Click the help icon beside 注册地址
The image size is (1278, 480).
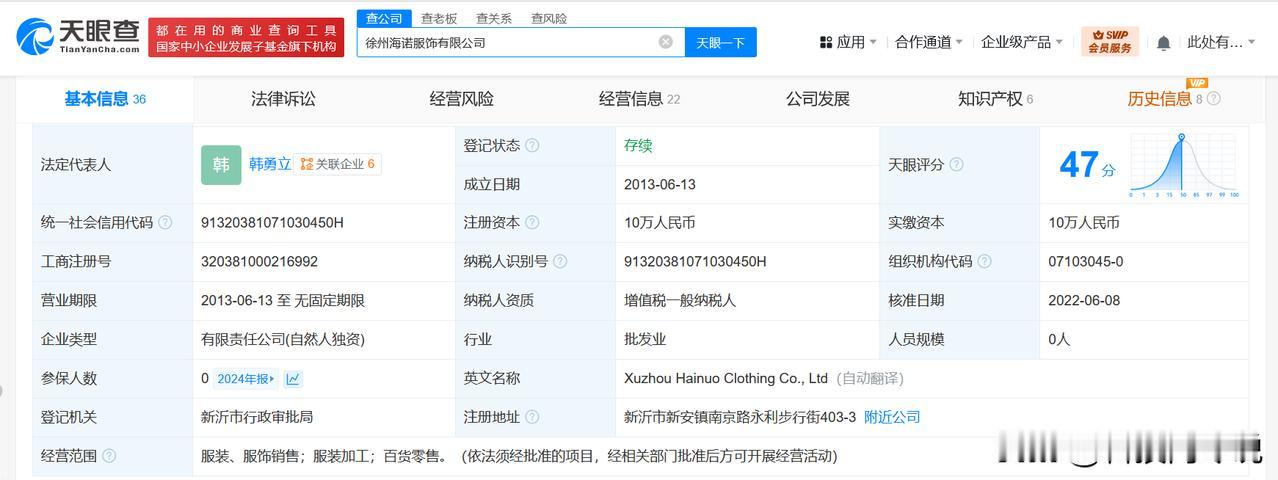pos(532,417)
